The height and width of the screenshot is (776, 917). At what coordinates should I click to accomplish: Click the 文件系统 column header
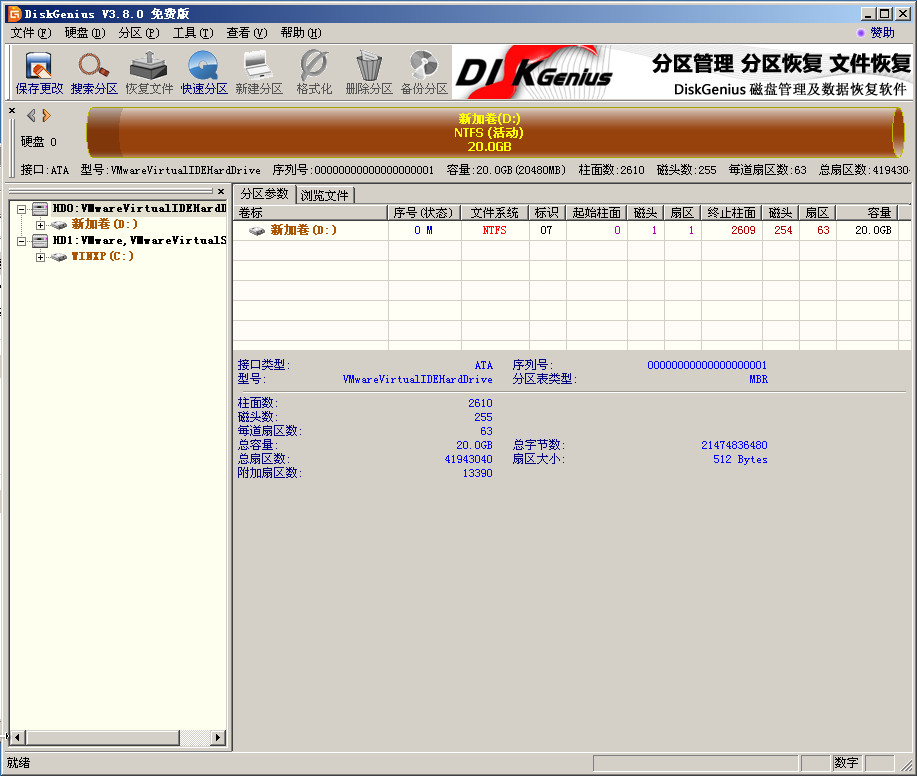(x=495, y=213)
